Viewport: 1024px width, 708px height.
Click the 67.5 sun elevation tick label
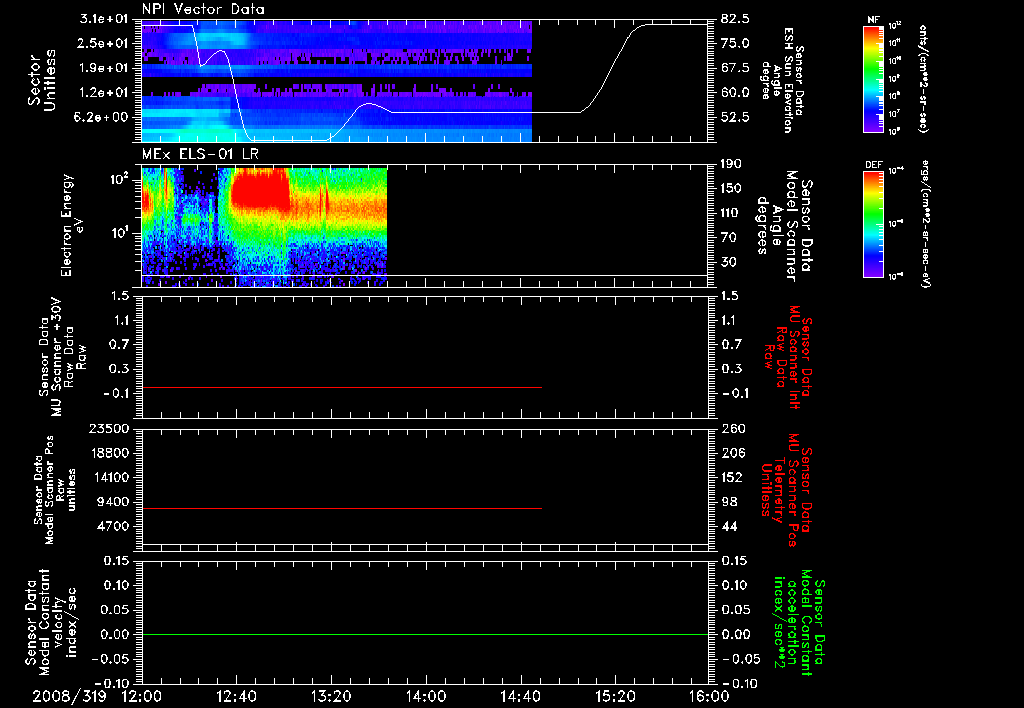click(x=735, y=68)
